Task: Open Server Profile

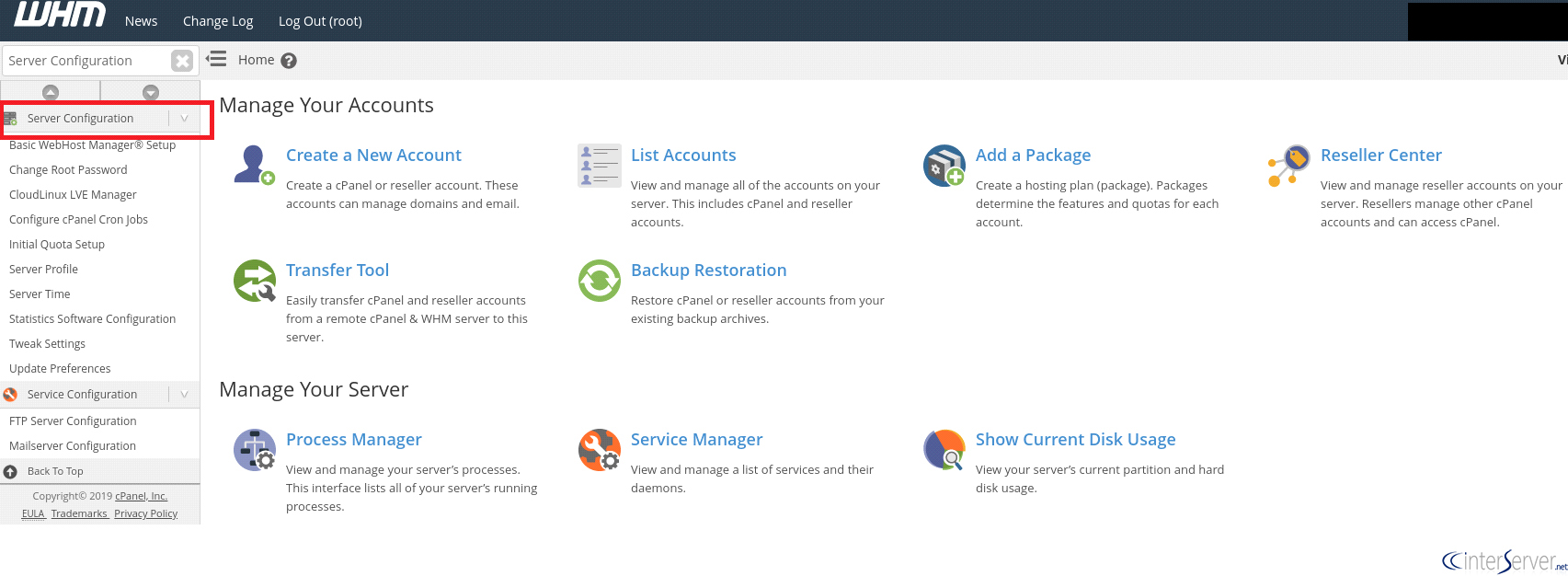Action: point(43,270)
